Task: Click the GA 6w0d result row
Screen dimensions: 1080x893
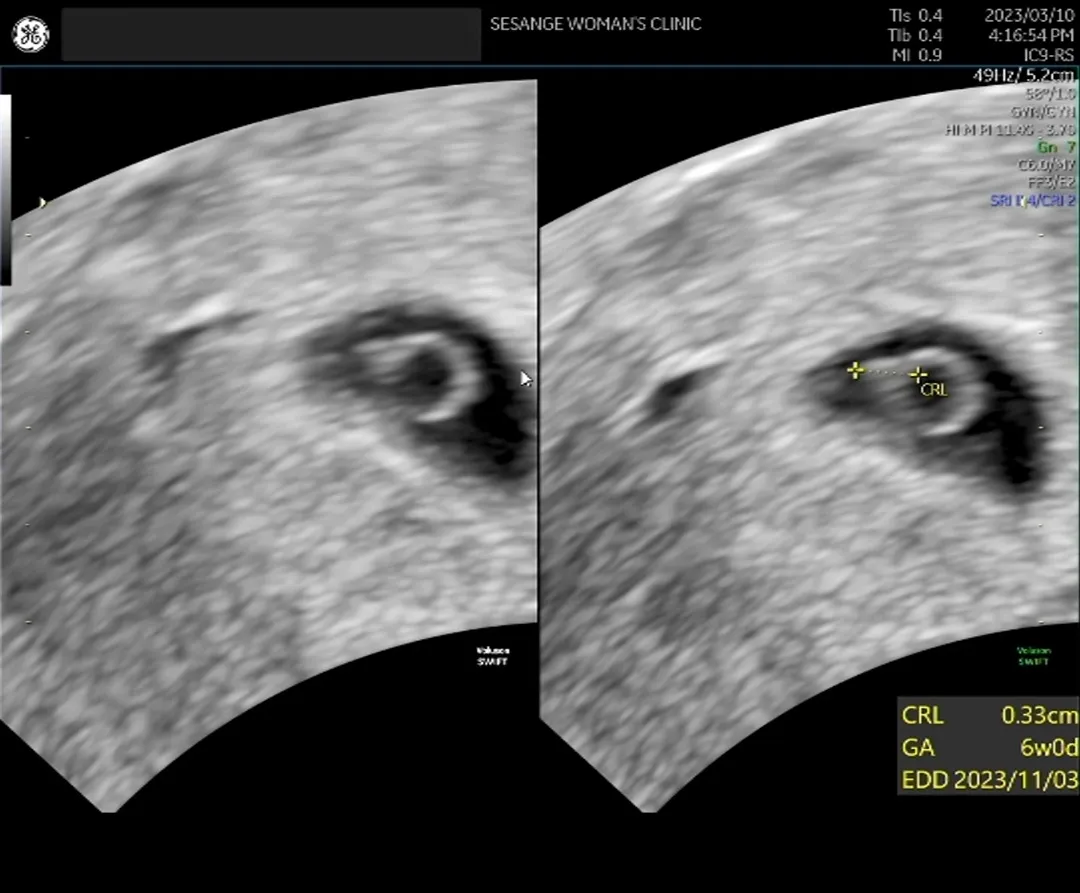Action: (x=989, y=747)
